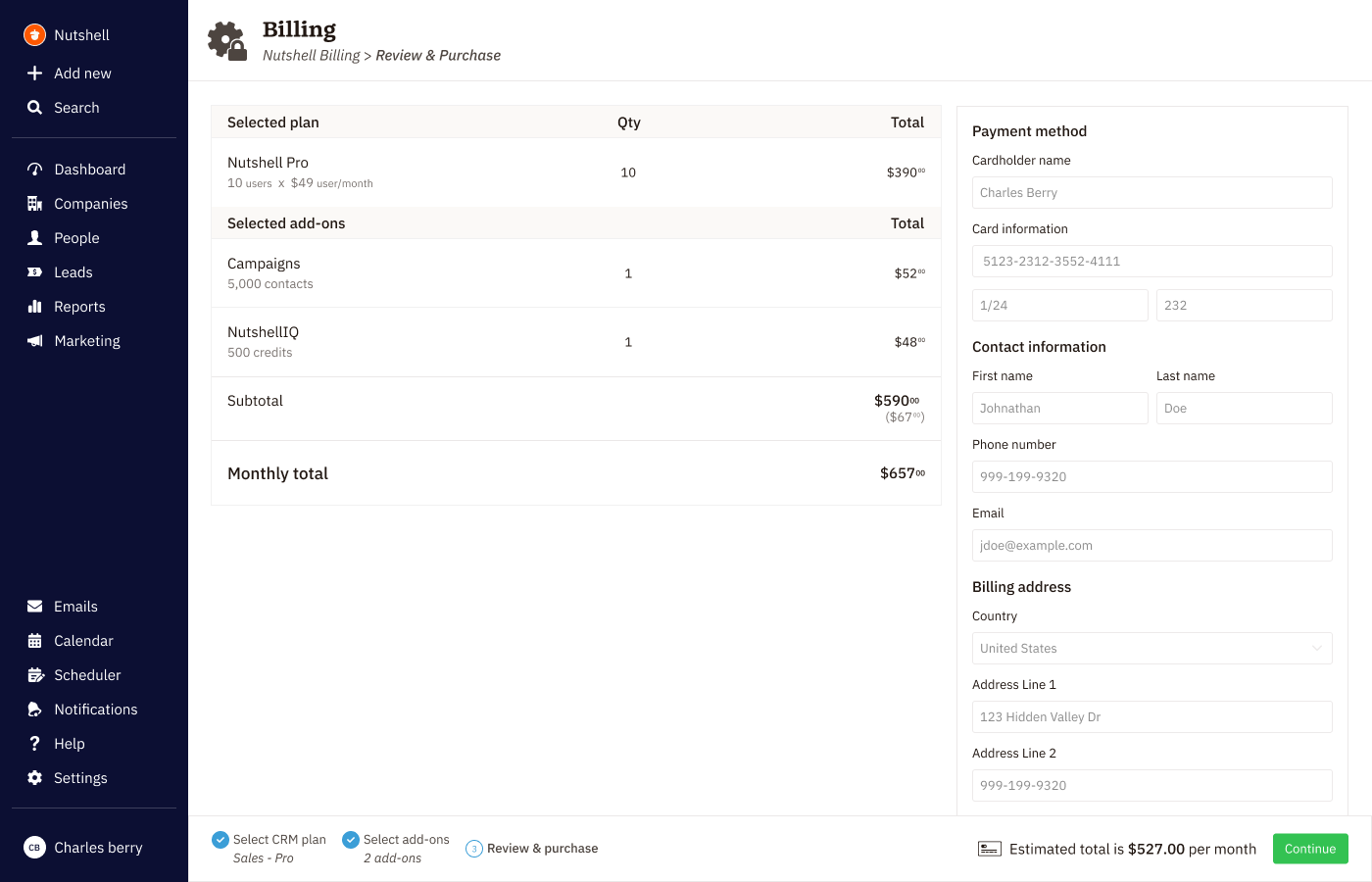
Task: Click the CB user avatar
Action: click(34, 848)
